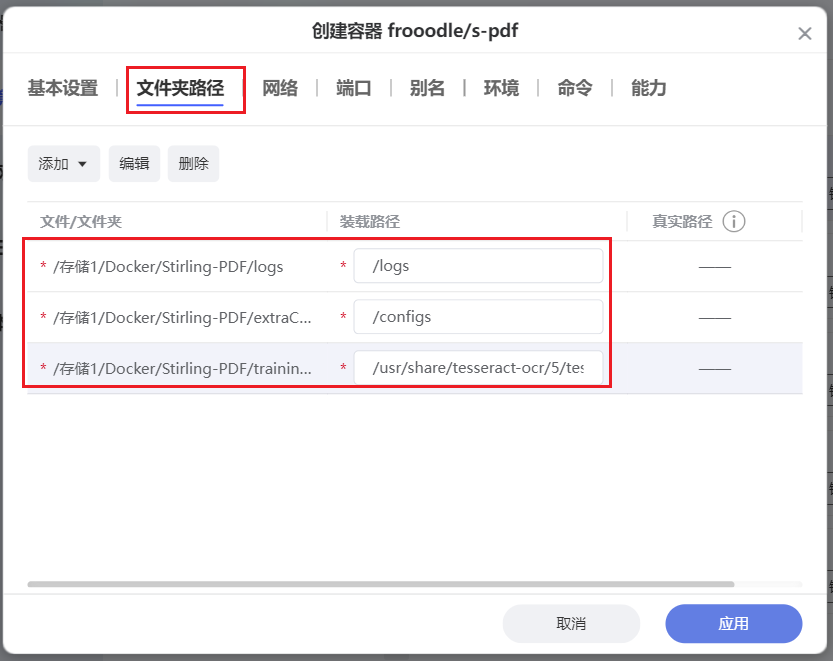Image resolution: width=833 pixels, height=661 pixels.
Task: Click the /usr/share/tesseract-ocr mount path field
Action: click(478, 368)
